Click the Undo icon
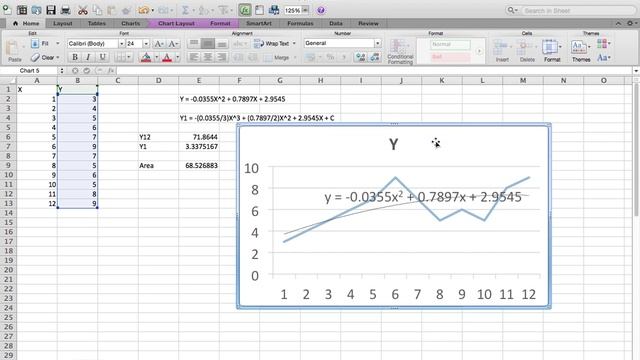The height and width of the screenshot is (360, 640). click(143, 10)
